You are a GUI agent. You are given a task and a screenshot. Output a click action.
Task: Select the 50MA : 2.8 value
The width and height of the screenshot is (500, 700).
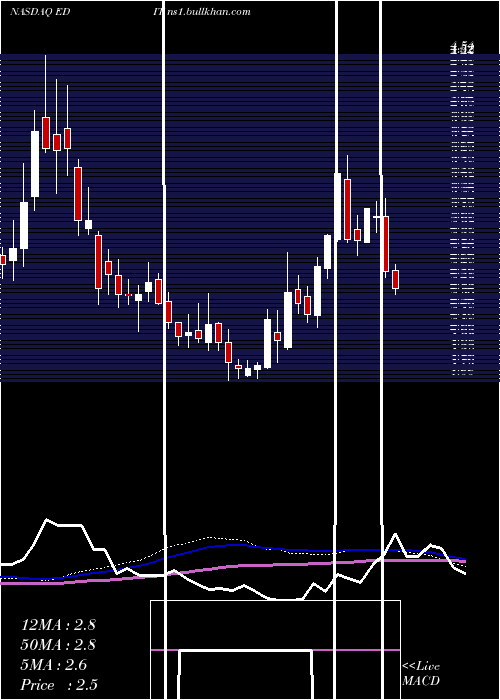click(58, 645)
